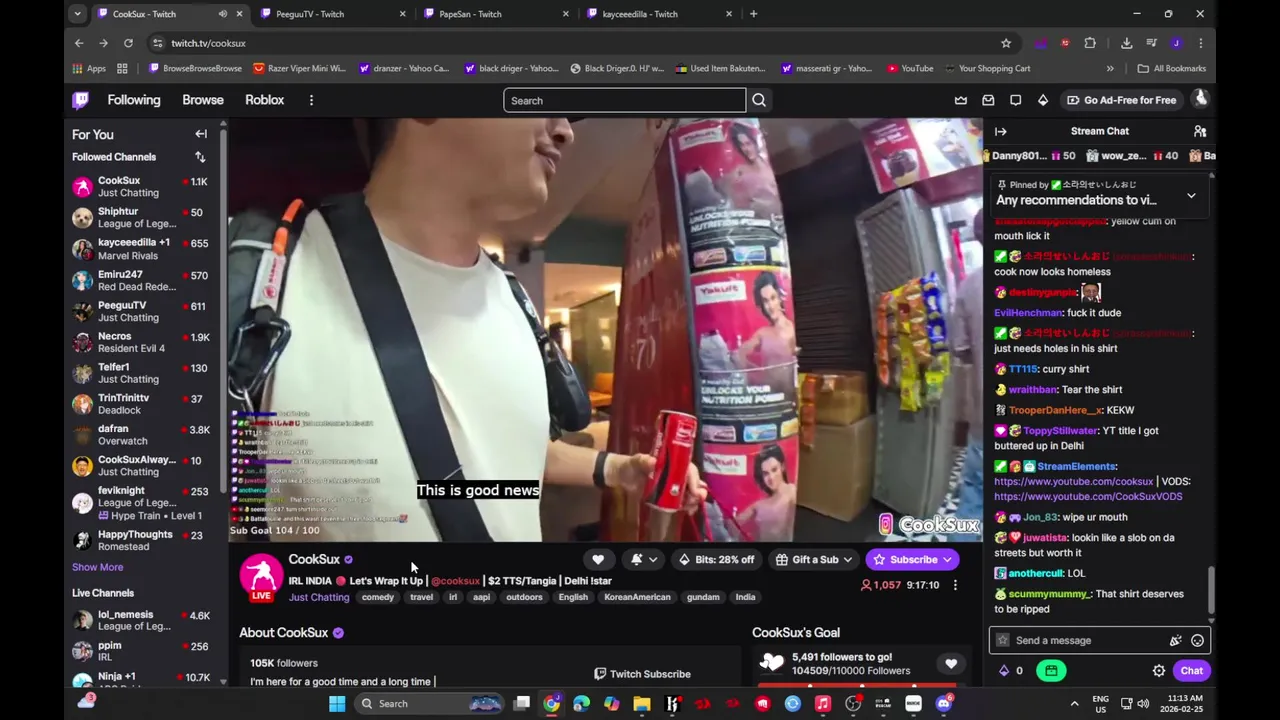Focus the Twitch search field

tap(625, 100)
